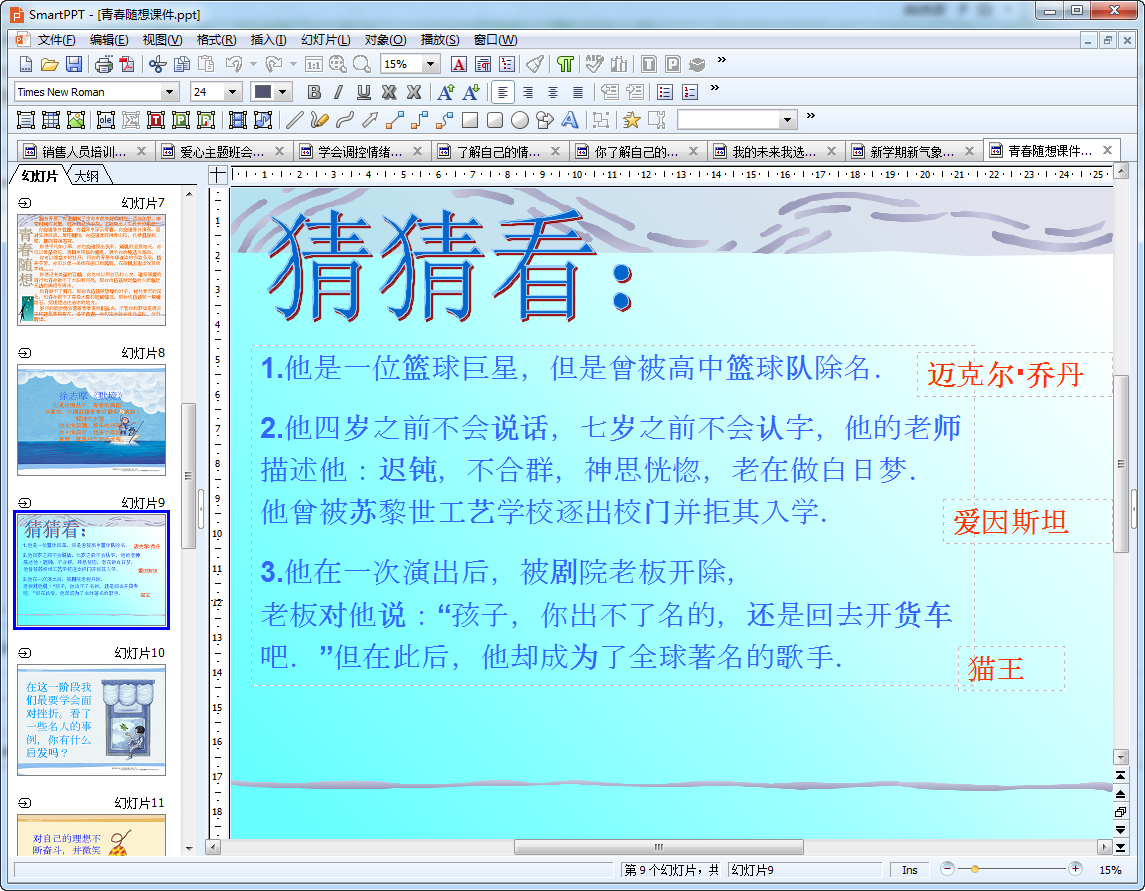
Task: Save the presentation with the floppy icon
Action: [74, 64]
